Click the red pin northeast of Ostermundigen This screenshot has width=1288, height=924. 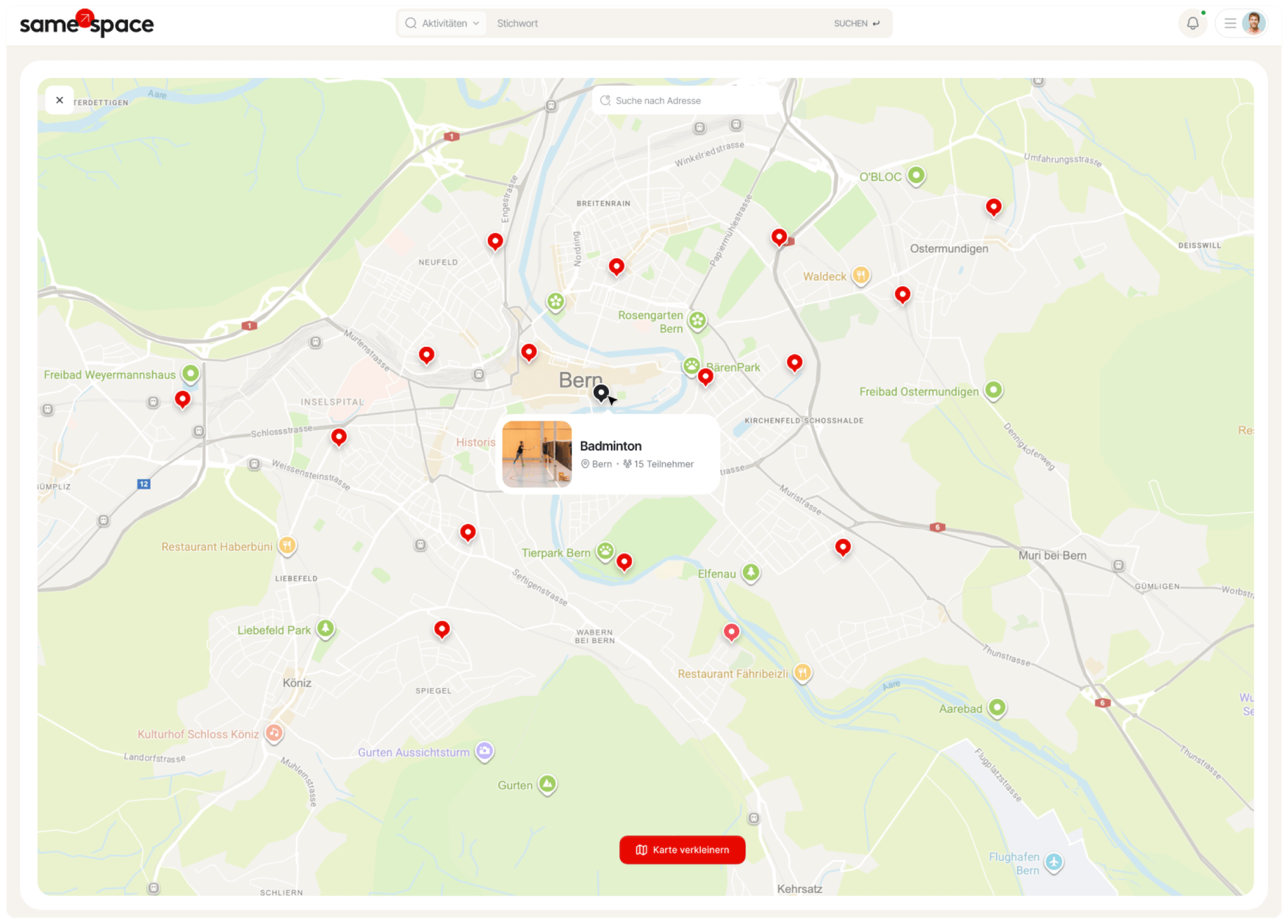point(993,206)
